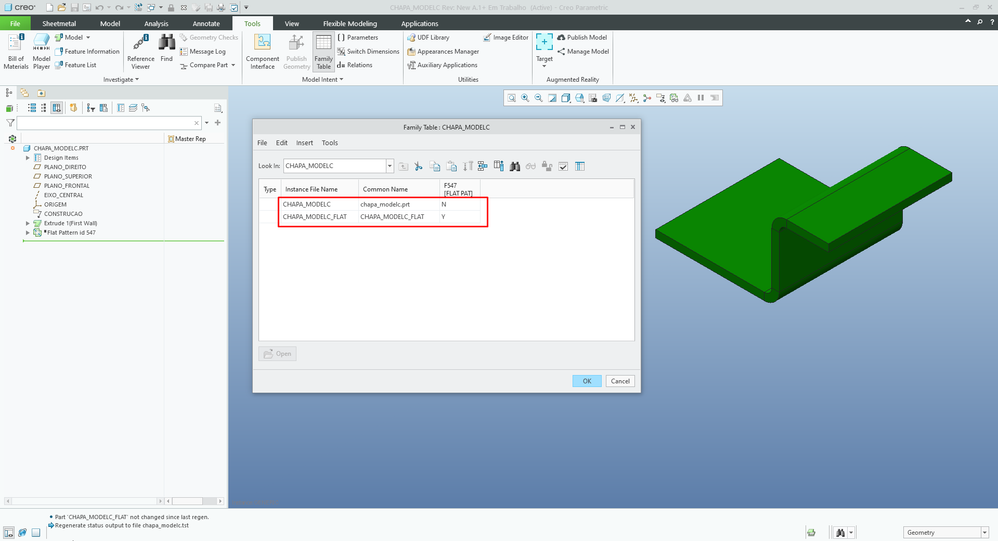Click the copy icon in Family Table toolbar

(435, 166)
